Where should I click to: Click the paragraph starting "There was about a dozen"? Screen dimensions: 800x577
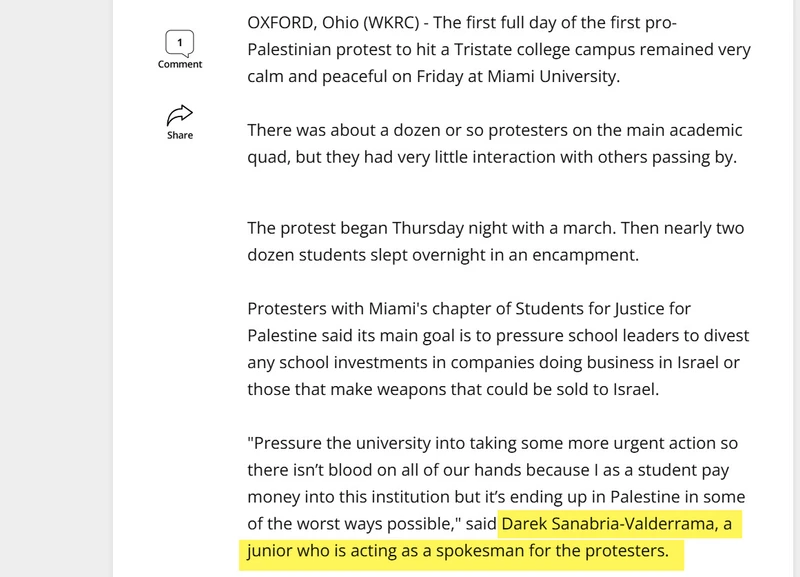click(494, 143)
